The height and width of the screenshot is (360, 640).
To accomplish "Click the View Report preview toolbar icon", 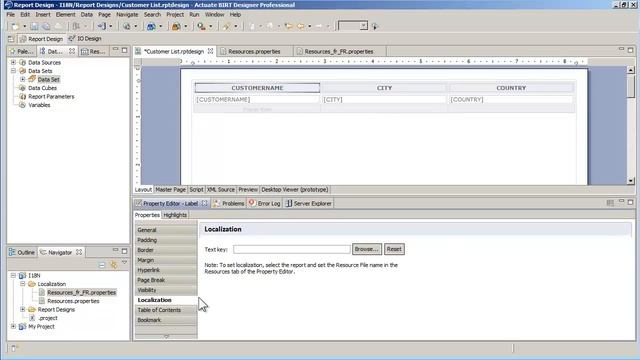I will 127,27.
